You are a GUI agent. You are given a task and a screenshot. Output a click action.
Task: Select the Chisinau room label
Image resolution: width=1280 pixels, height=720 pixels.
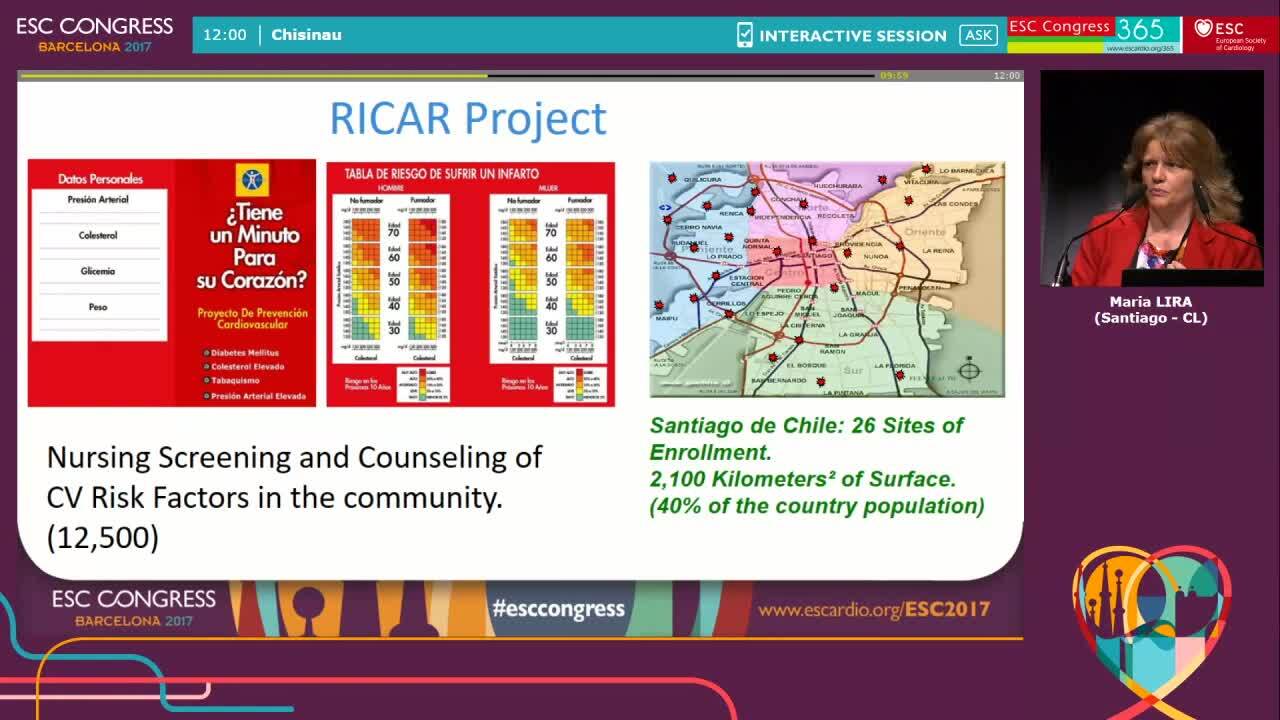tap(307, 35)
